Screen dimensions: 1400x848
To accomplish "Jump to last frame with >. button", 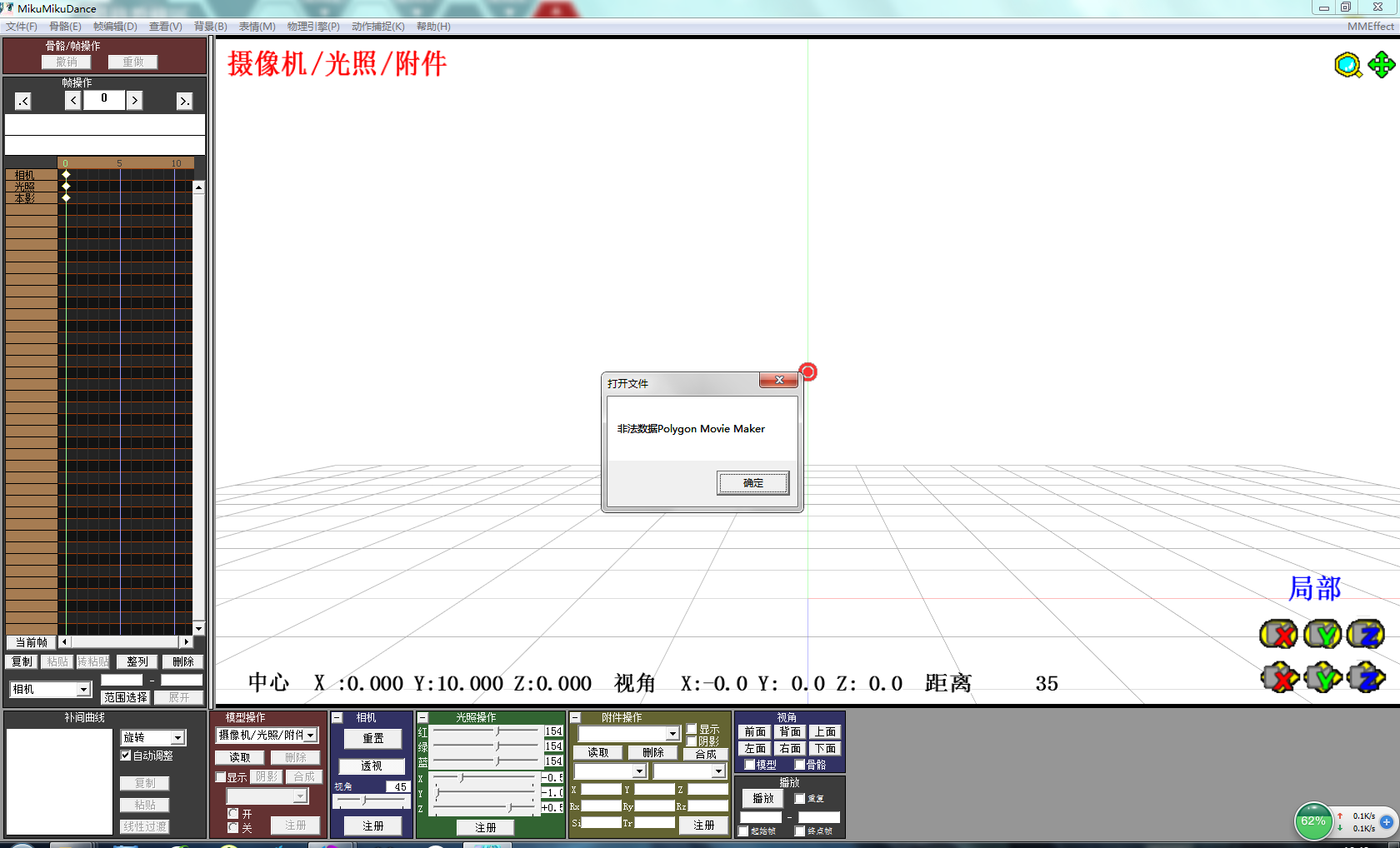I will pos(184,102).
